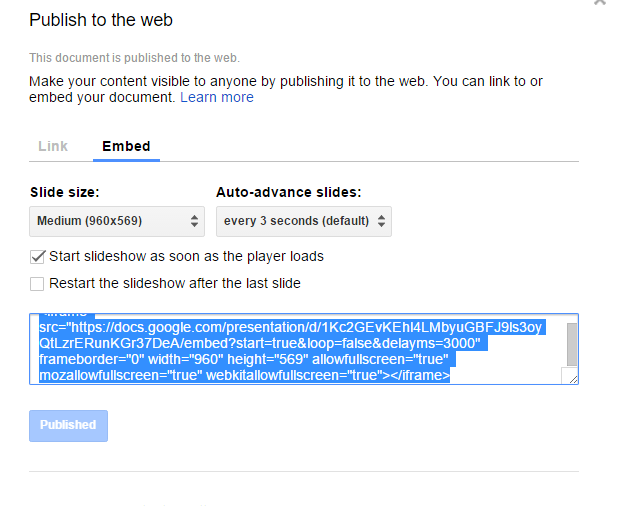Click the Published button
620x506 pixels.
(68, 426)
